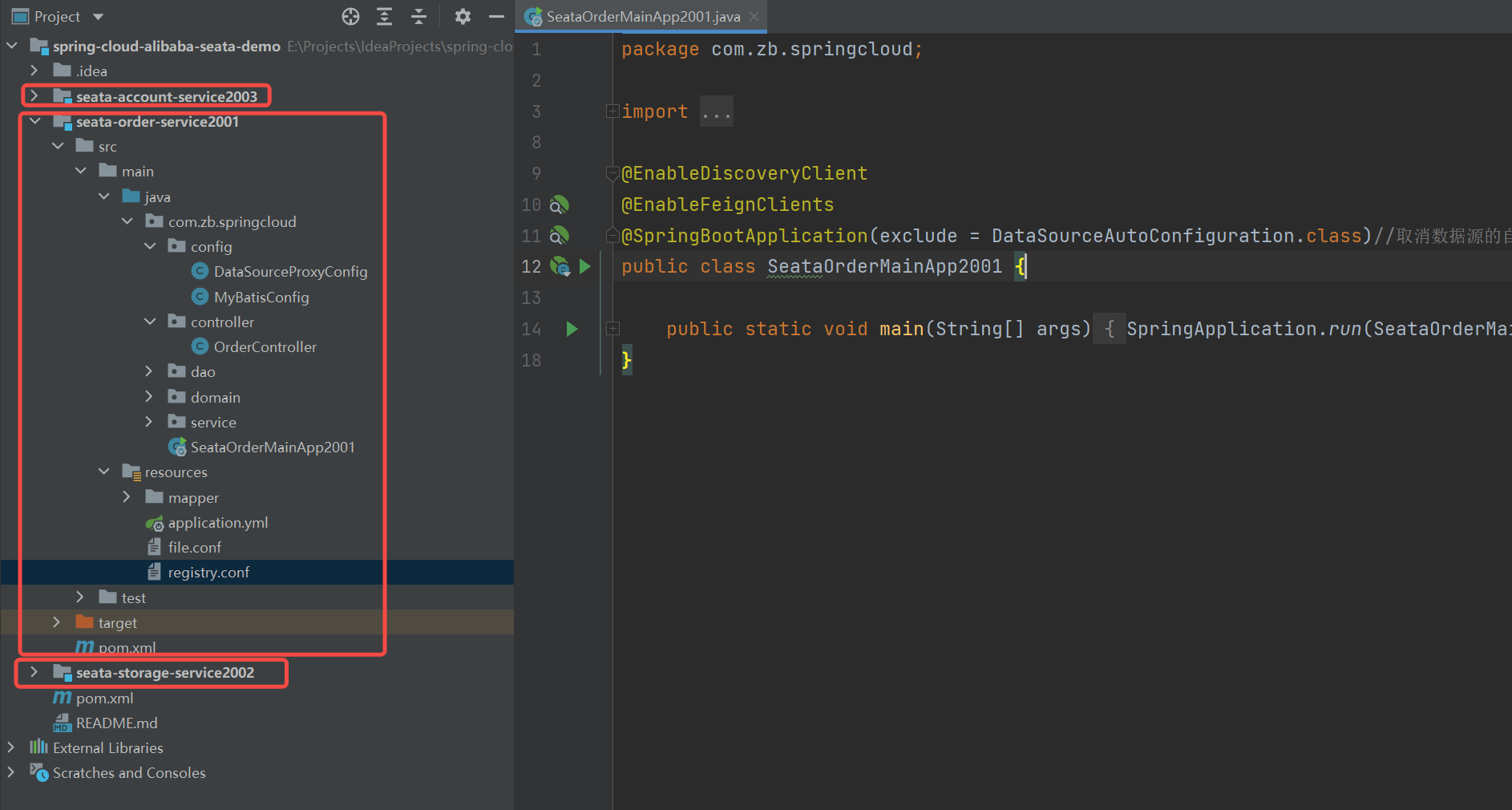Click the application.yml Spring config icon
Screen dimensions: 1512x810
(x=154, y=523)
